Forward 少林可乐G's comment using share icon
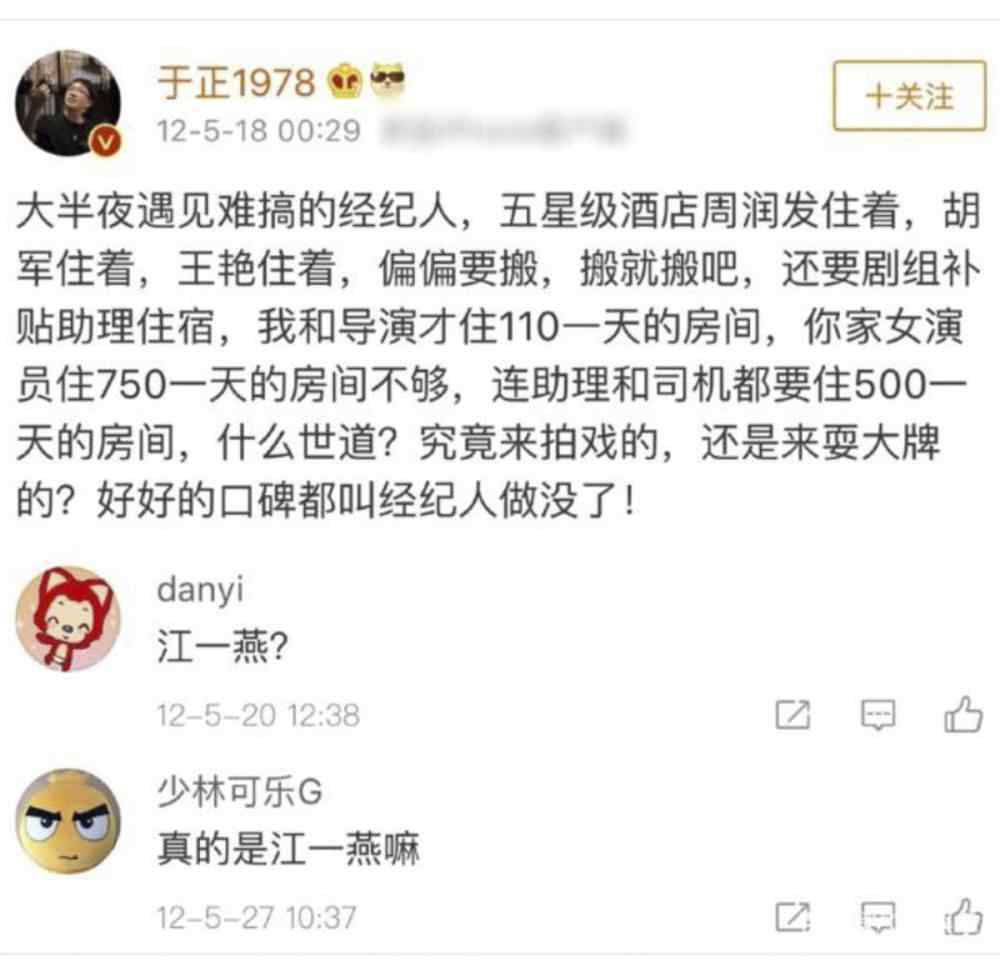Screen dimensions: 1000x975 coord(793,917)
